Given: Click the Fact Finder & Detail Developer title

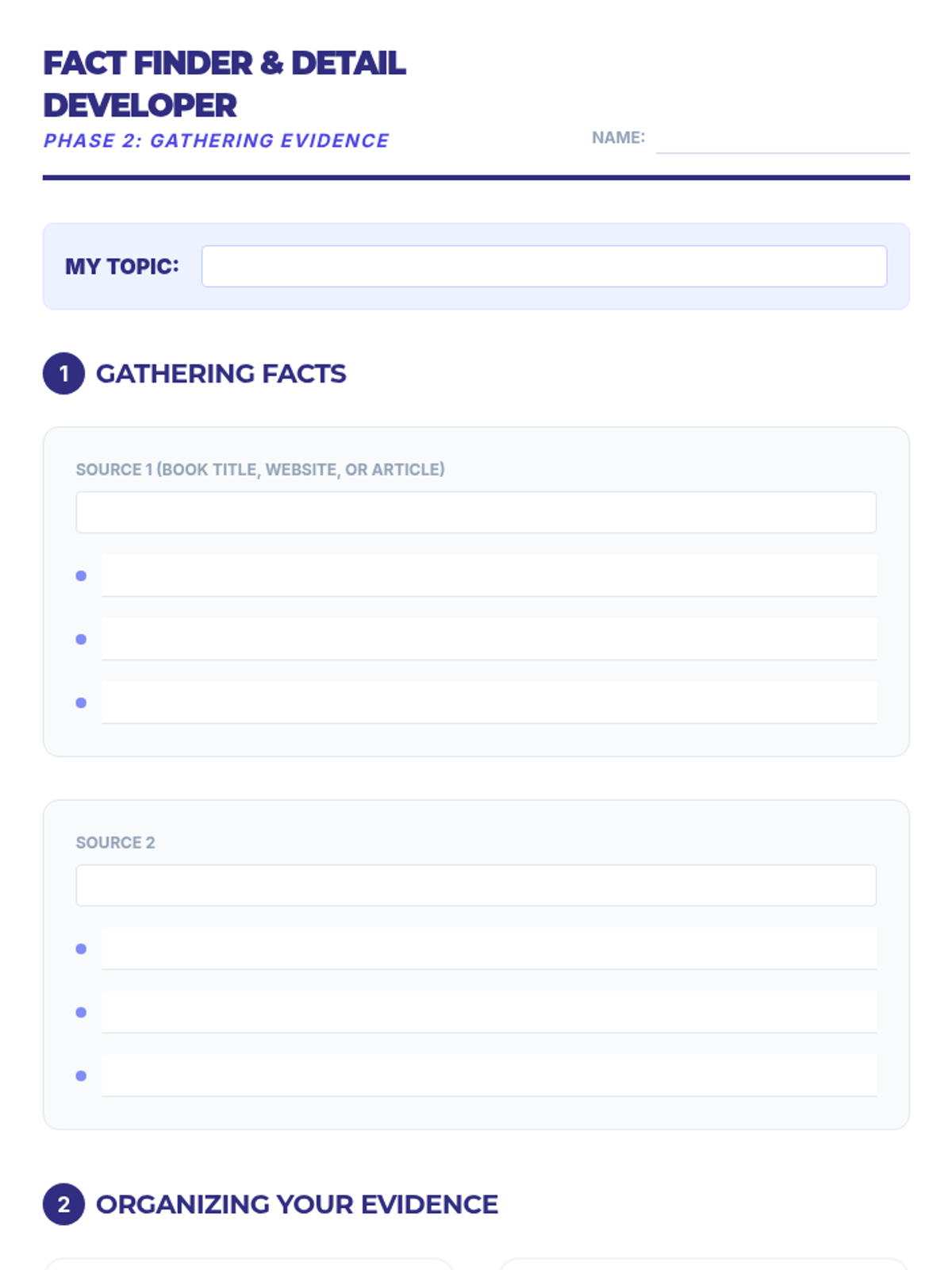Looking at the screenshot, I should coord(224,84).
